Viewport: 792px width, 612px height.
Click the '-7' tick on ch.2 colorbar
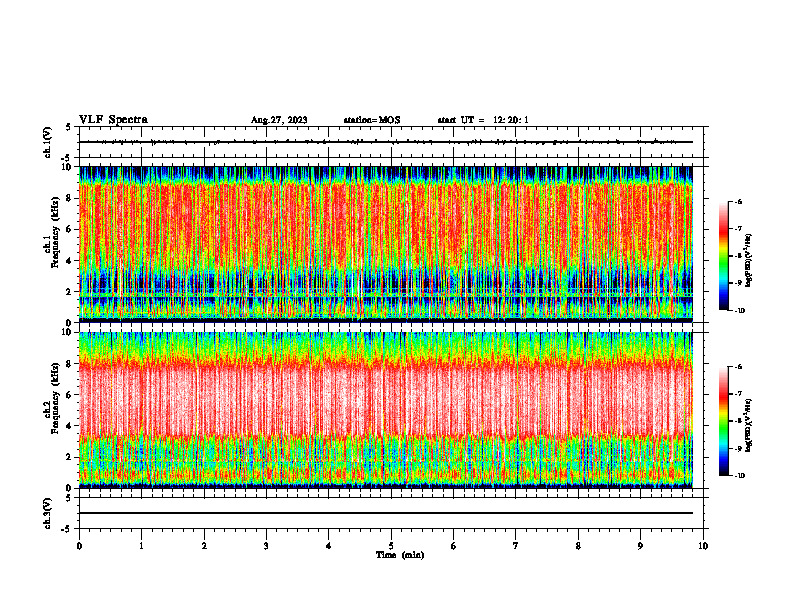point(738,394)
